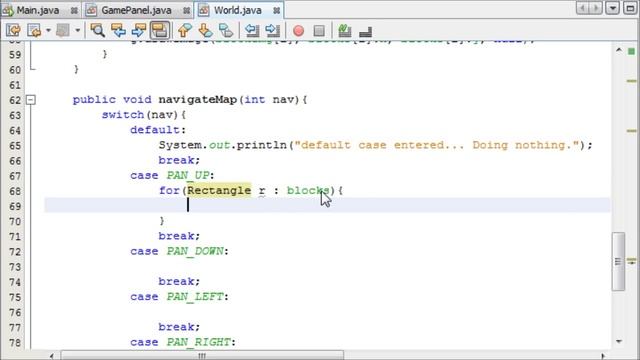The height and width of the screenshot is (360, 640).
Task: Click the blocks variable in for loop
Action: (308, 190)
